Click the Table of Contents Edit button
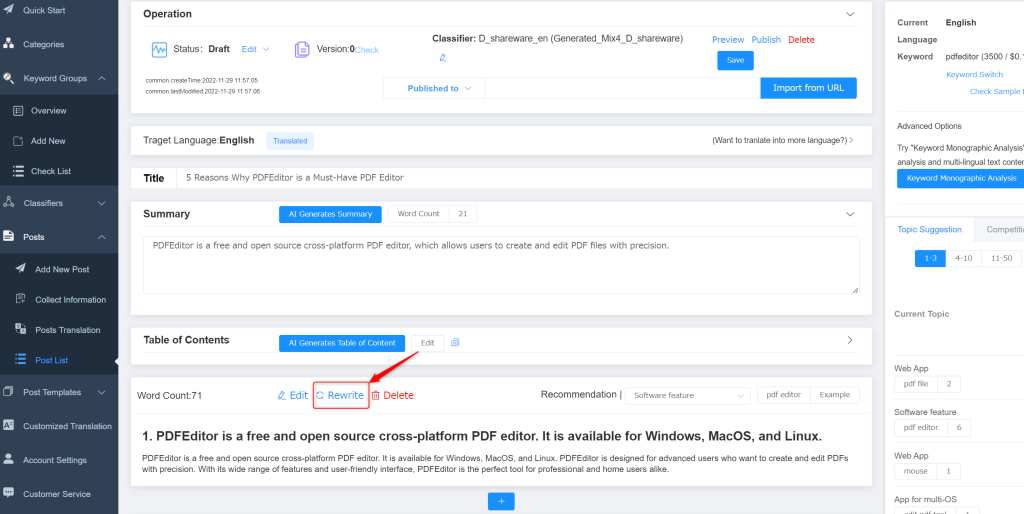This screenshot has width=1024, height=514. tap(427, 343)
